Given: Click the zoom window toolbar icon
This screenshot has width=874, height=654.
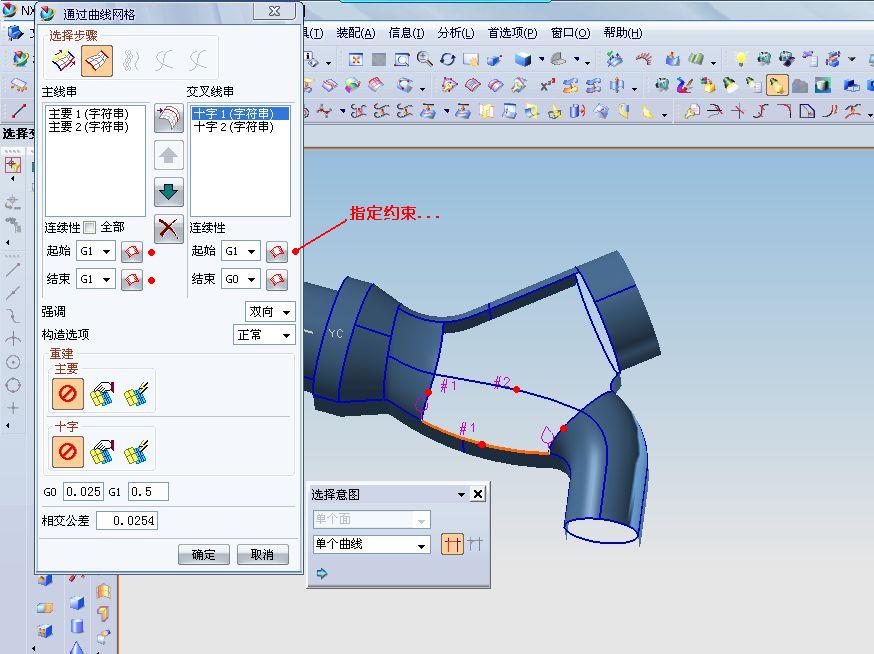Looking at the screenshot, I should (401, 59).
